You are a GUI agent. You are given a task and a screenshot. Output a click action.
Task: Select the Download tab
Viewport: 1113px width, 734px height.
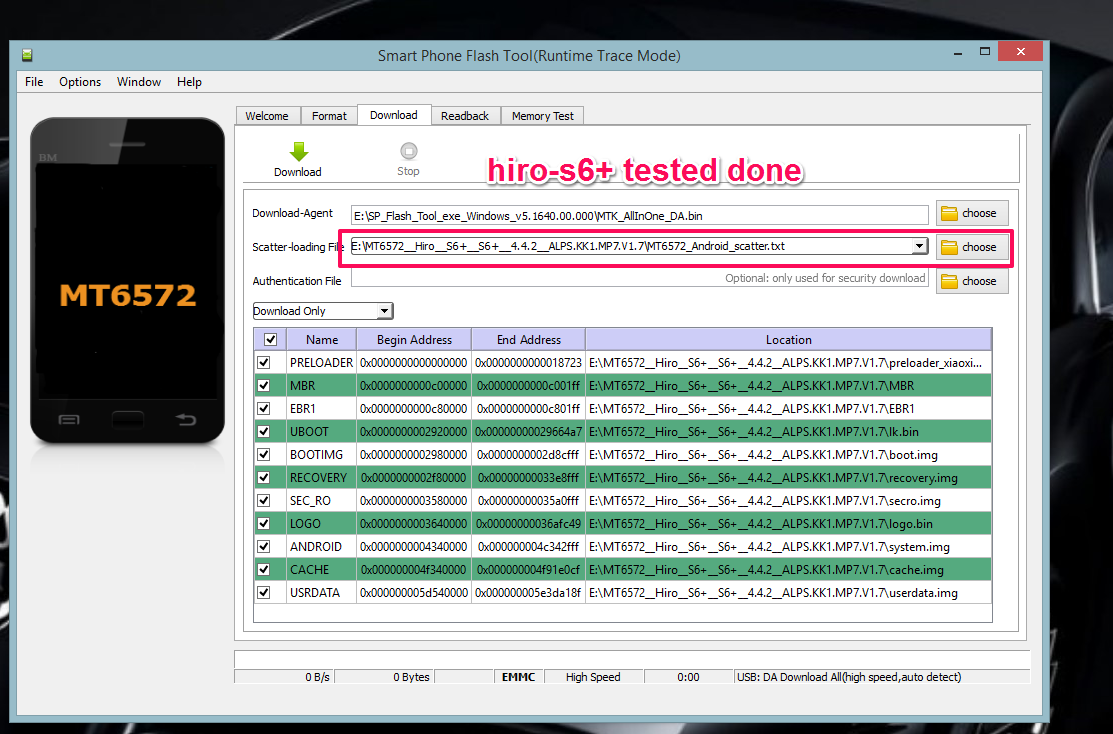tap(394, 115)
